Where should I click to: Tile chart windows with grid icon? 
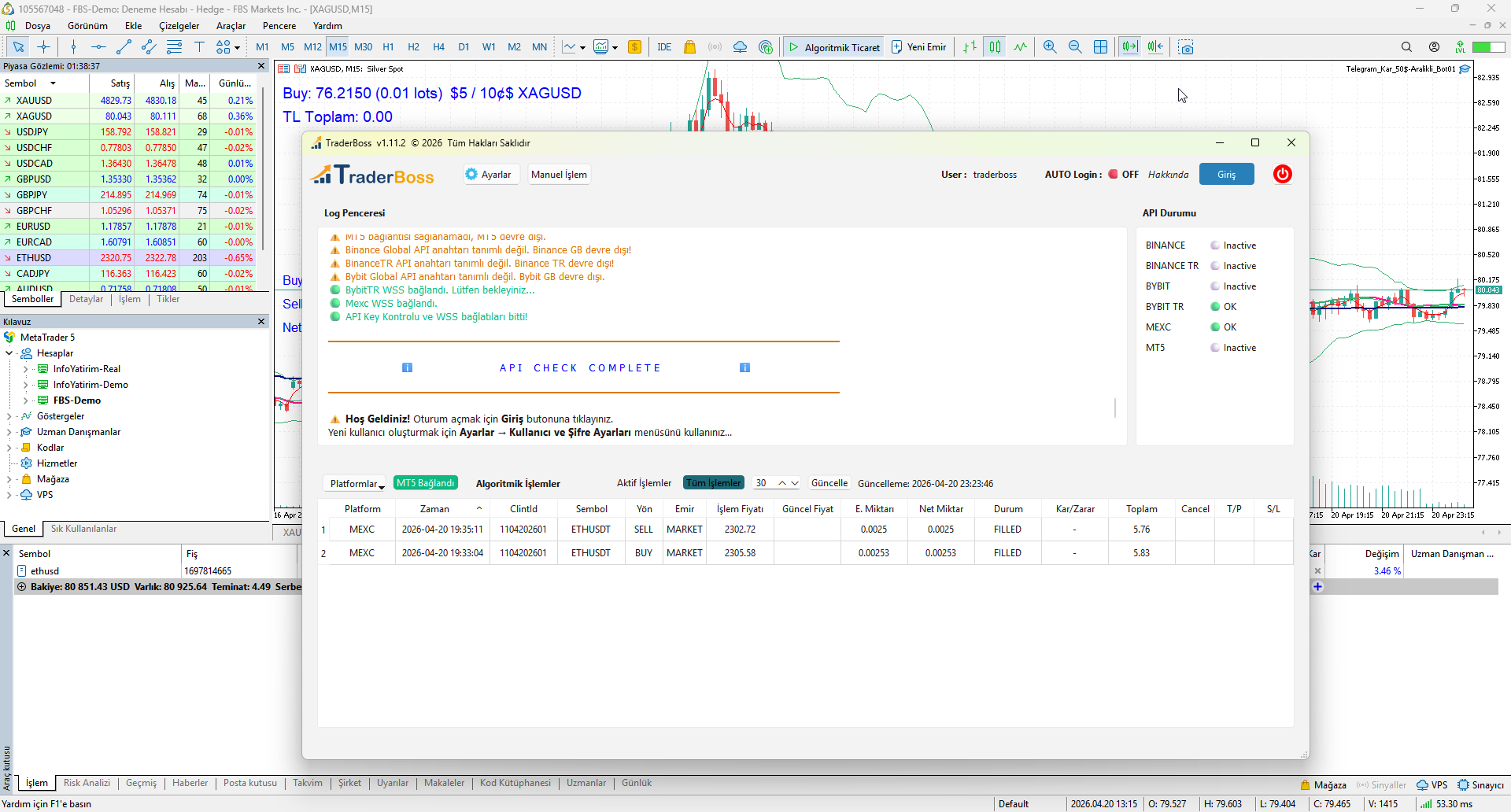click(x=1101, y=47)
